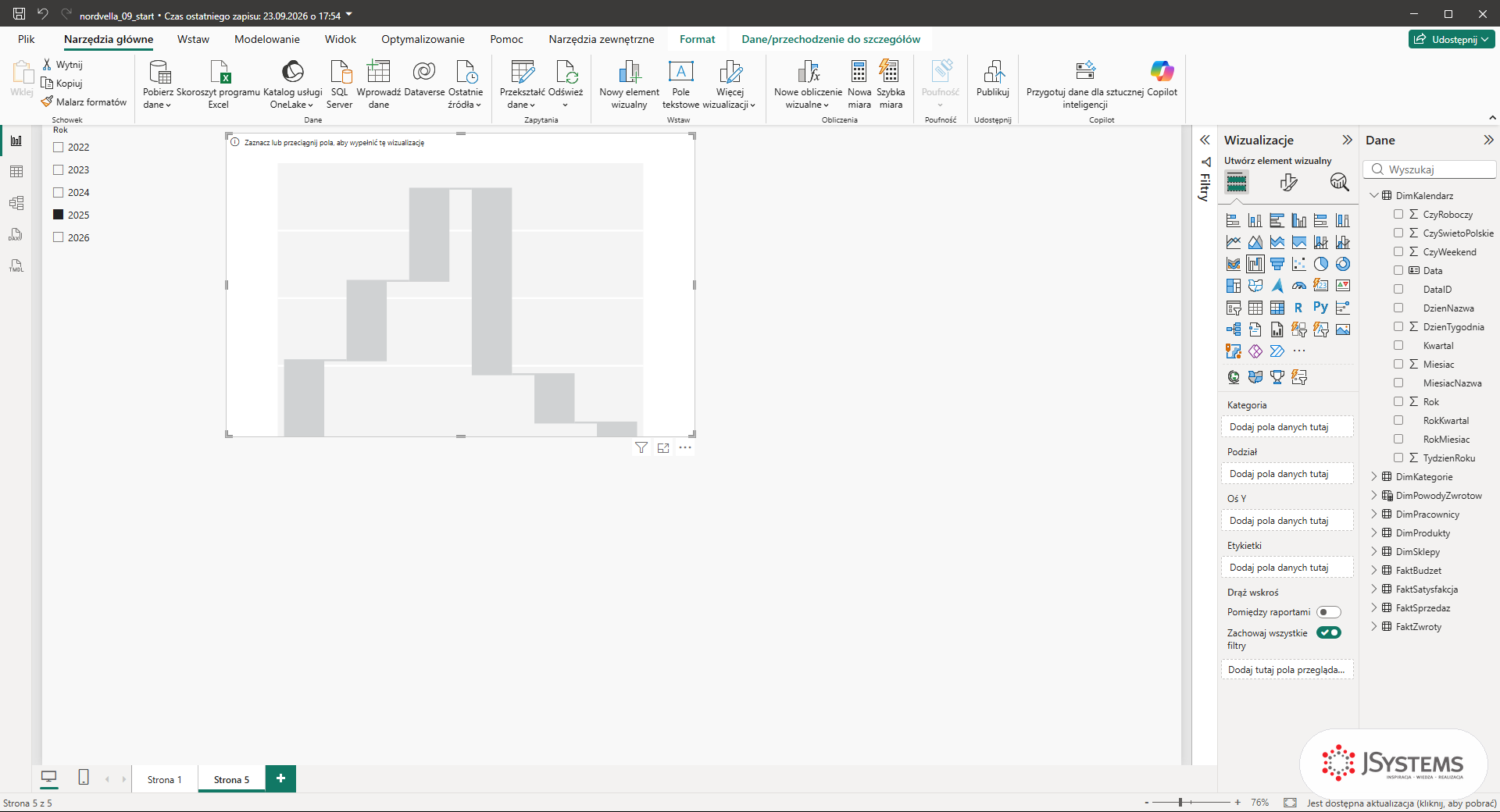This screenshot has width=1500, height=812.
Task: Open Pobierz dane data source button
Action: coord(159,84)
